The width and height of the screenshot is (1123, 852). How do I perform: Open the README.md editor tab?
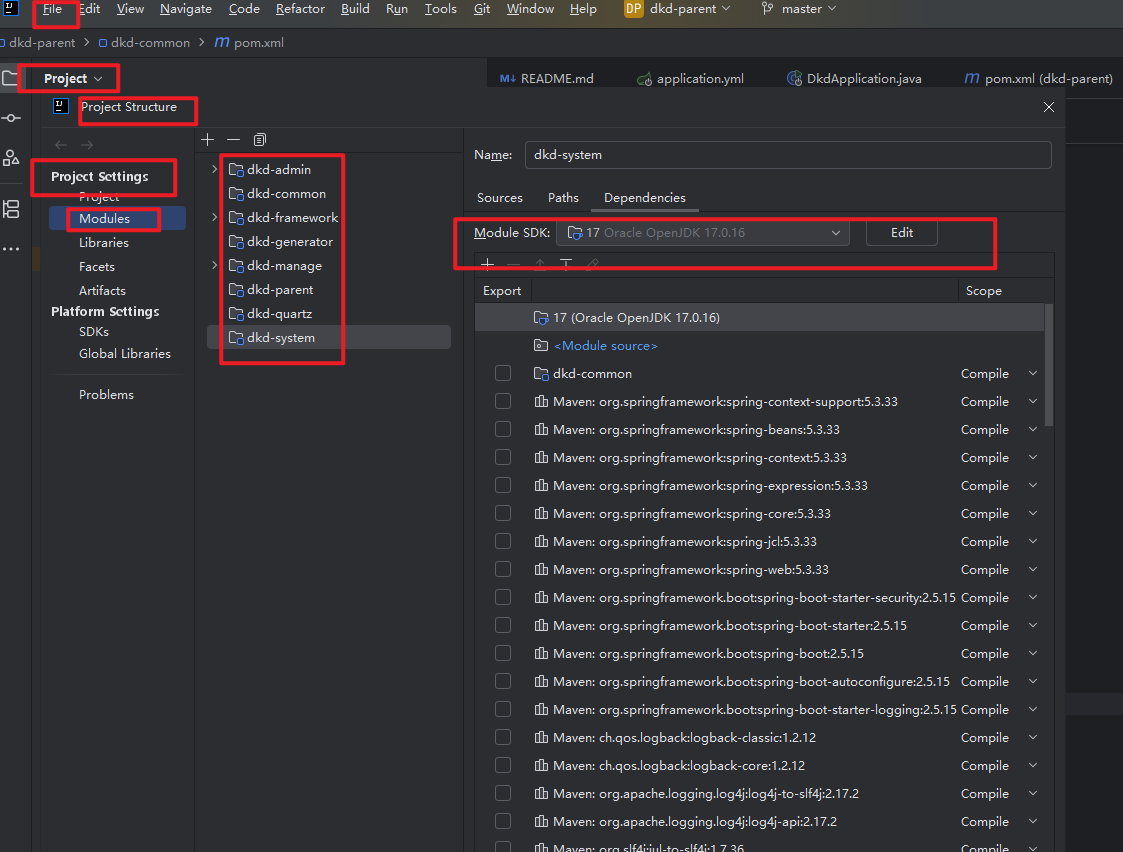(x=547, y=79)
